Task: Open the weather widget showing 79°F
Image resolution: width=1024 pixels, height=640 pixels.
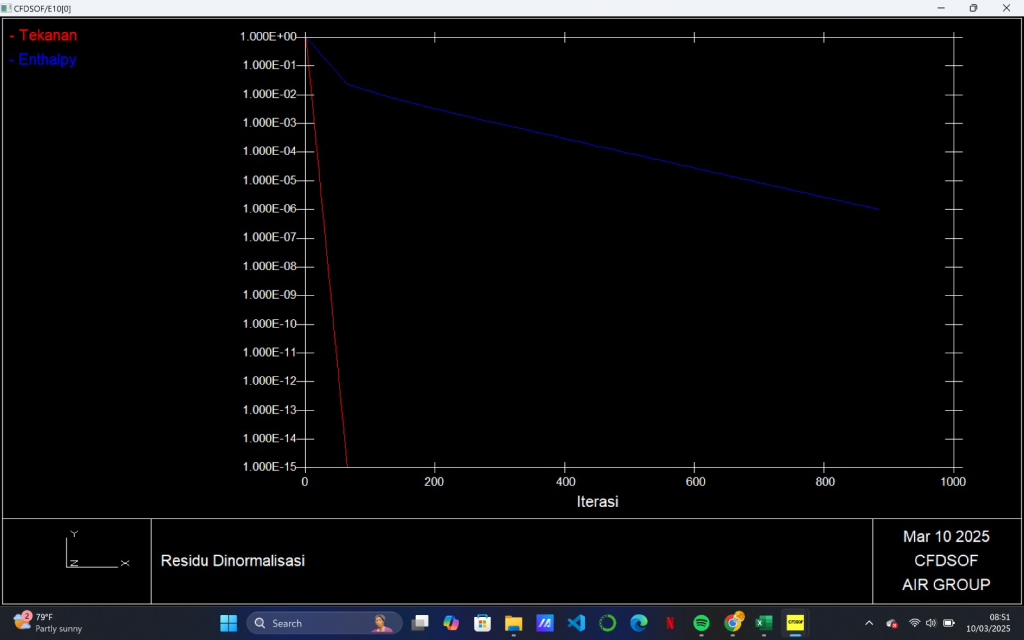Action: (47, 623)
